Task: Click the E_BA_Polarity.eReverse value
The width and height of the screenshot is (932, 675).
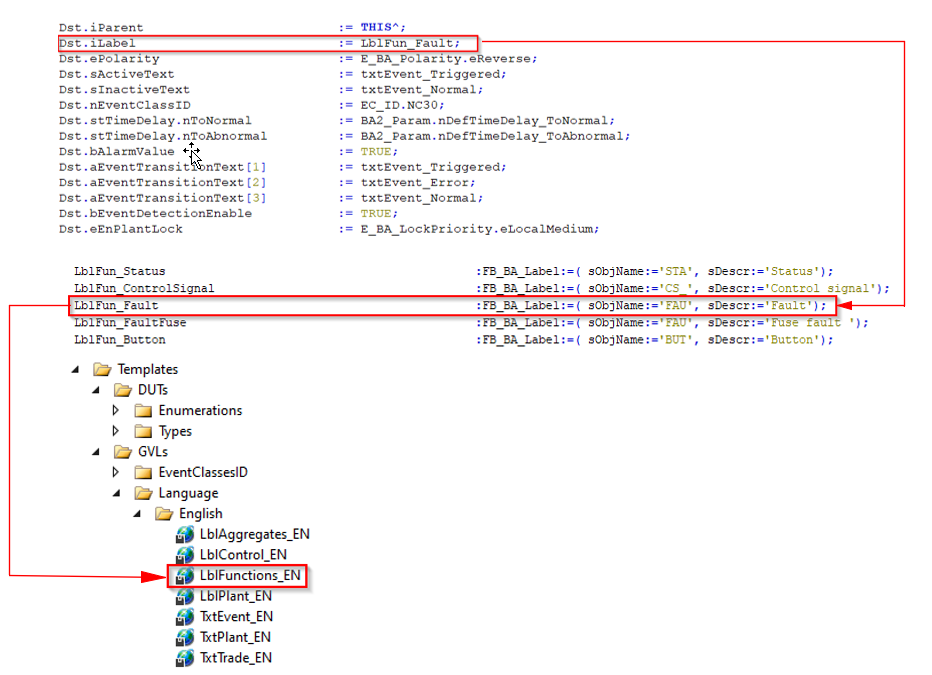Action: click(x=448, y=59)
